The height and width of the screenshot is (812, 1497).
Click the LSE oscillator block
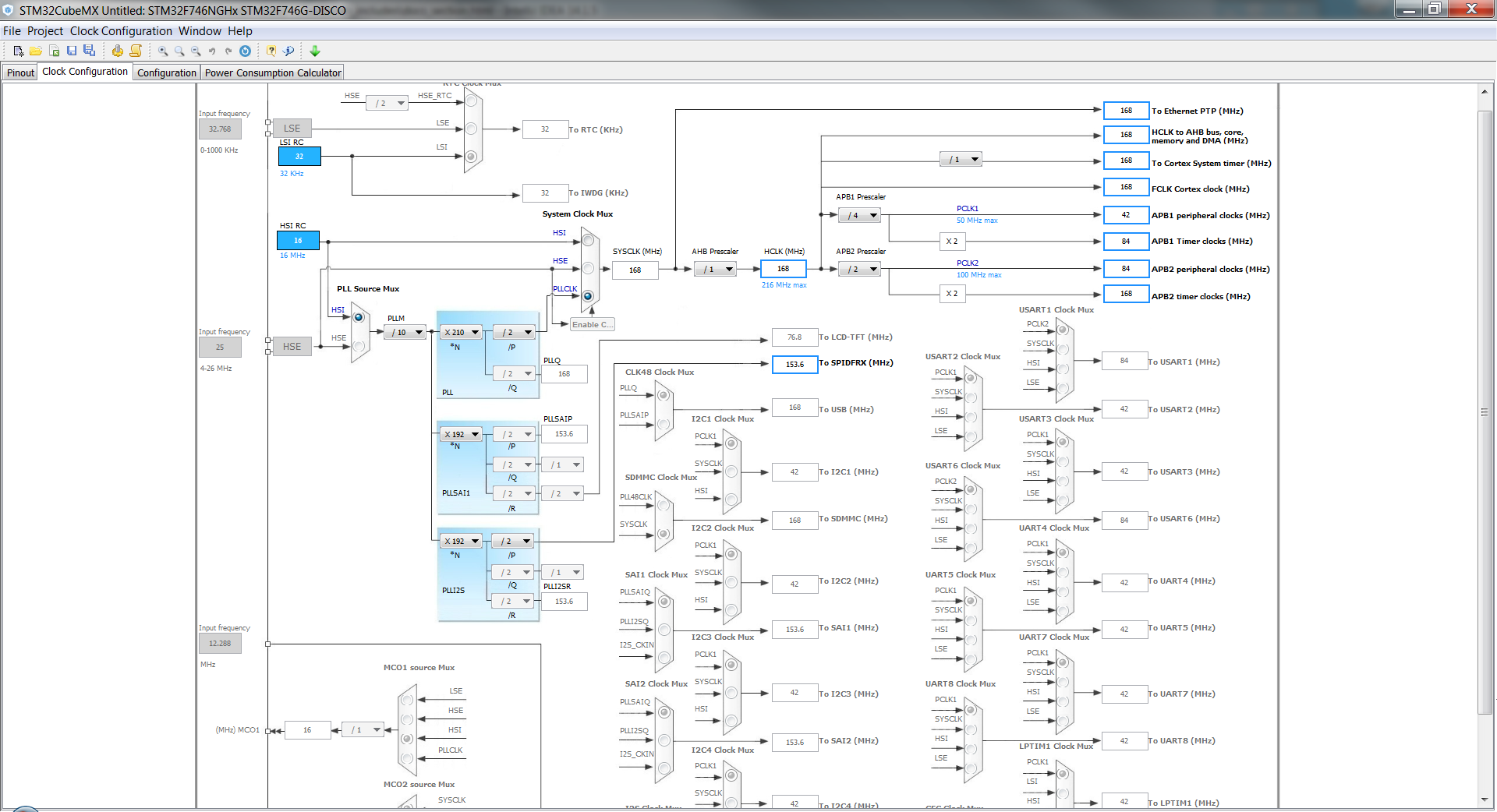click(x=292, y=129)
